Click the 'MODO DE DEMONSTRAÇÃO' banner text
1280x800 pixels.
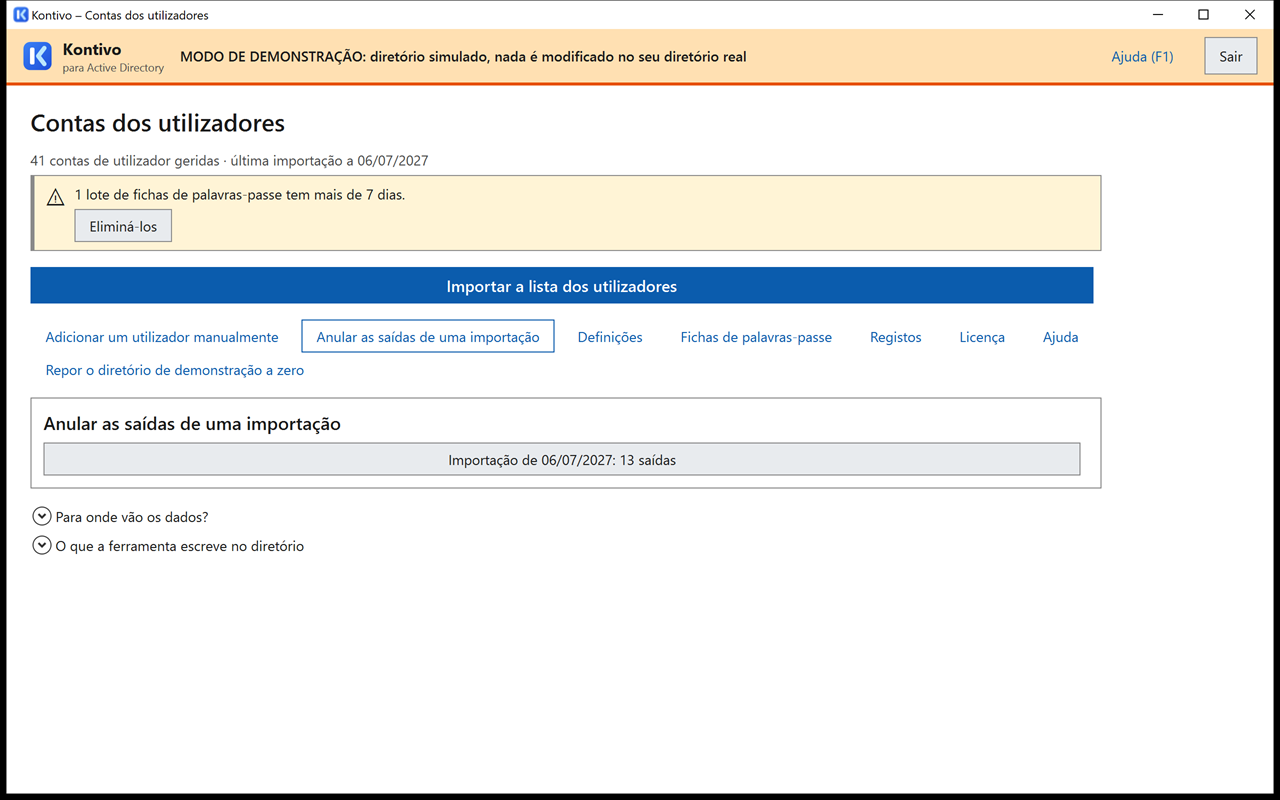pyautogui.click(x=463, y=56)
